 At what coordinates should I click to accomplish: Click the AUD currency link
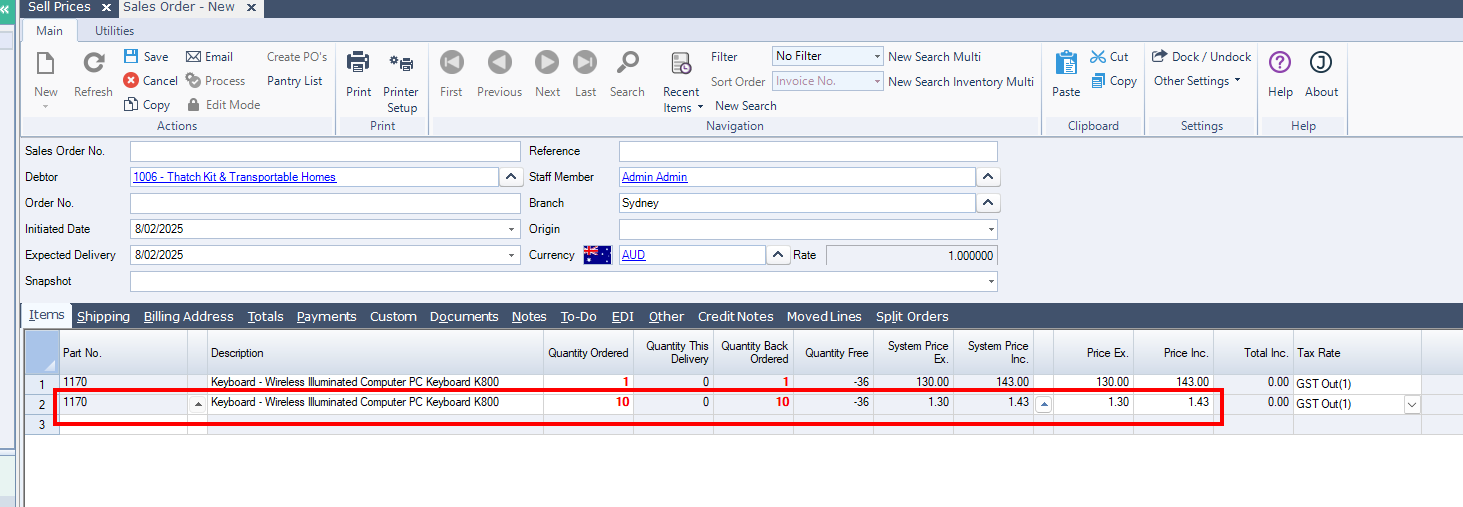634,255
